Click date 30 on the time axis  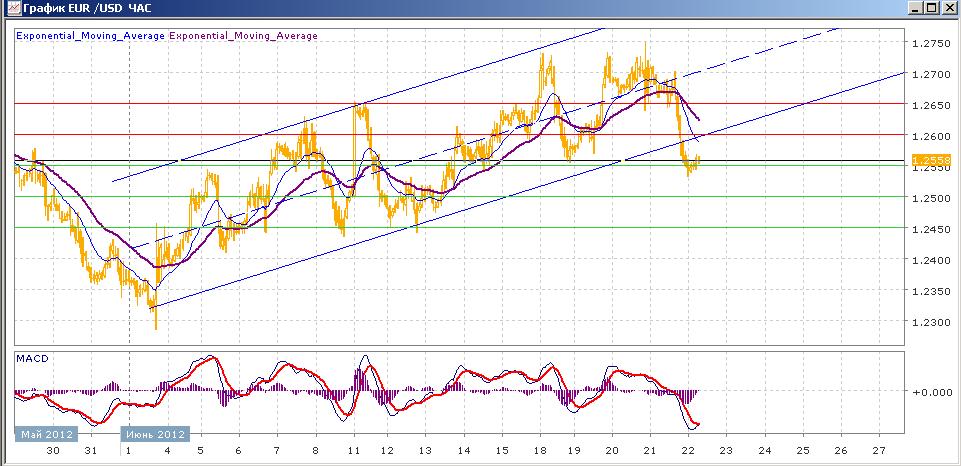pyautogui.click(x=53, y=451)
